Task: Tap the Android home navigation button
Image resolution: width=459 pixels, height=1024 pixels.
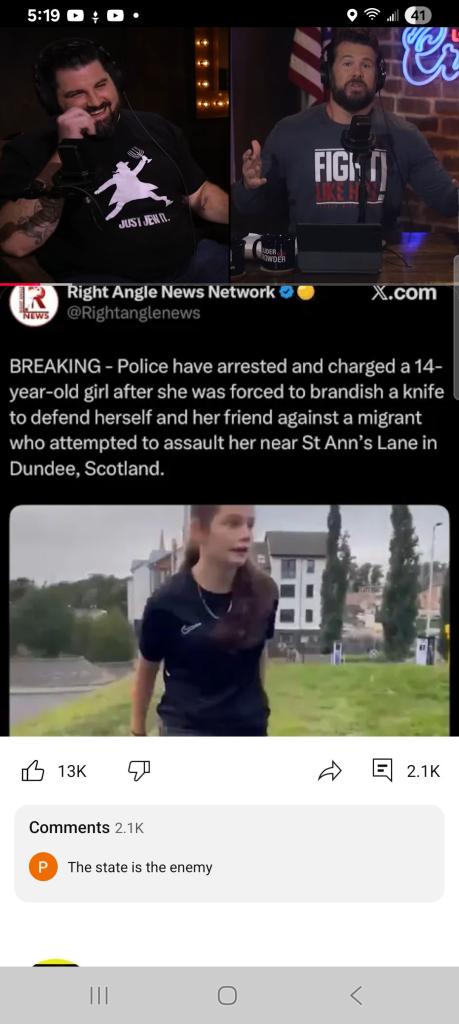Action: (x=227, y=995)
